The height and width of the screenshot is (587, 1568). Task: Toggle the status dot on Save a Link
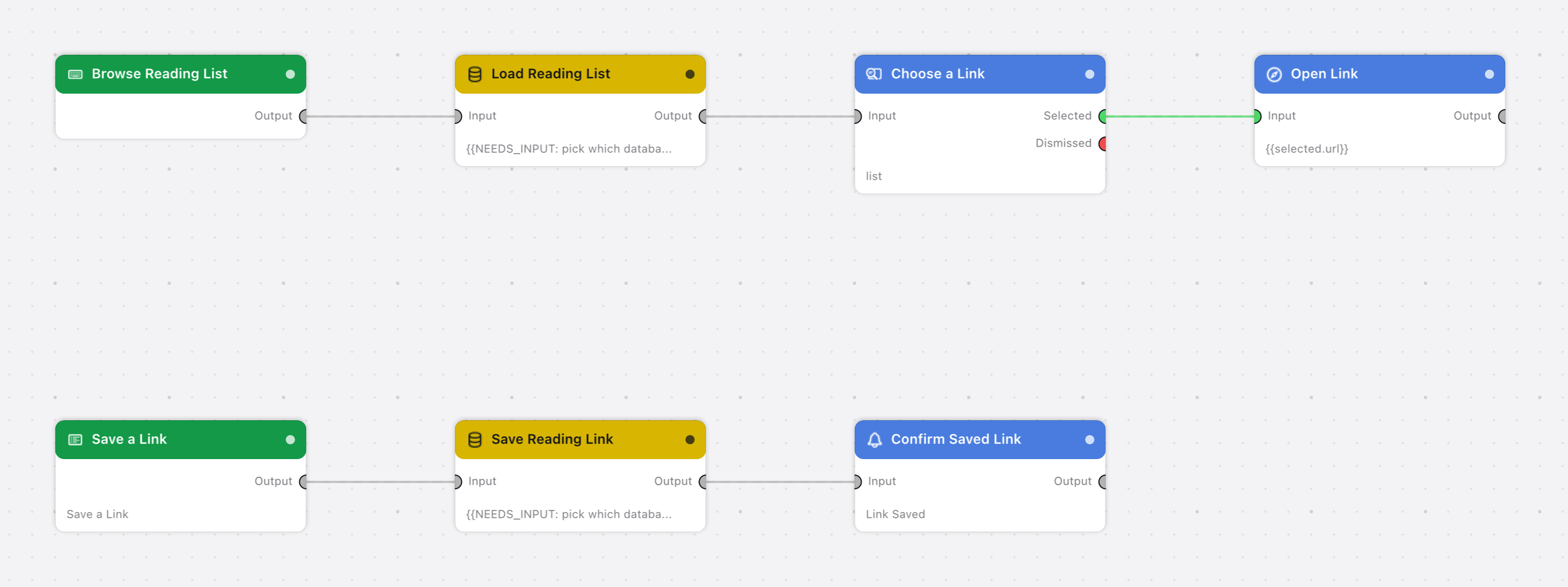tap(290, 440)
